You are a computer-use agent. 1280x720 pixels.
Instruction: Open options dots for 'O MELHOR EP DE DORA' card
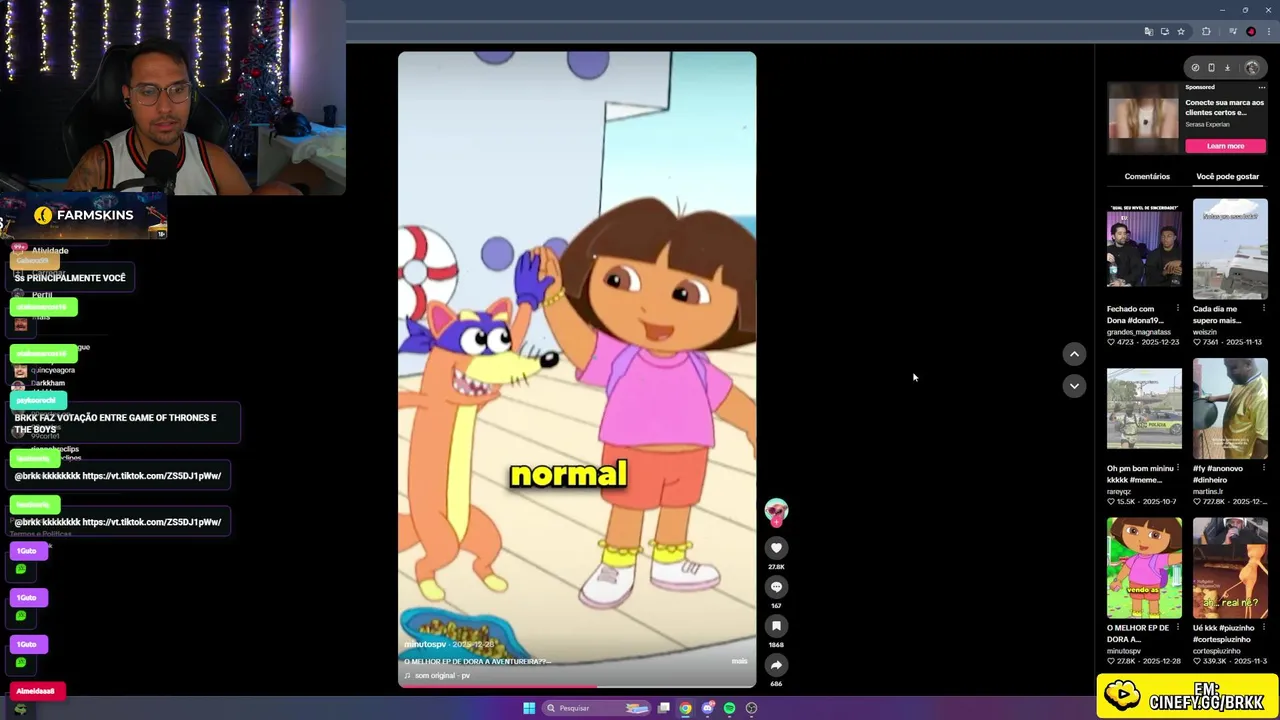(x=1177, y=628)
